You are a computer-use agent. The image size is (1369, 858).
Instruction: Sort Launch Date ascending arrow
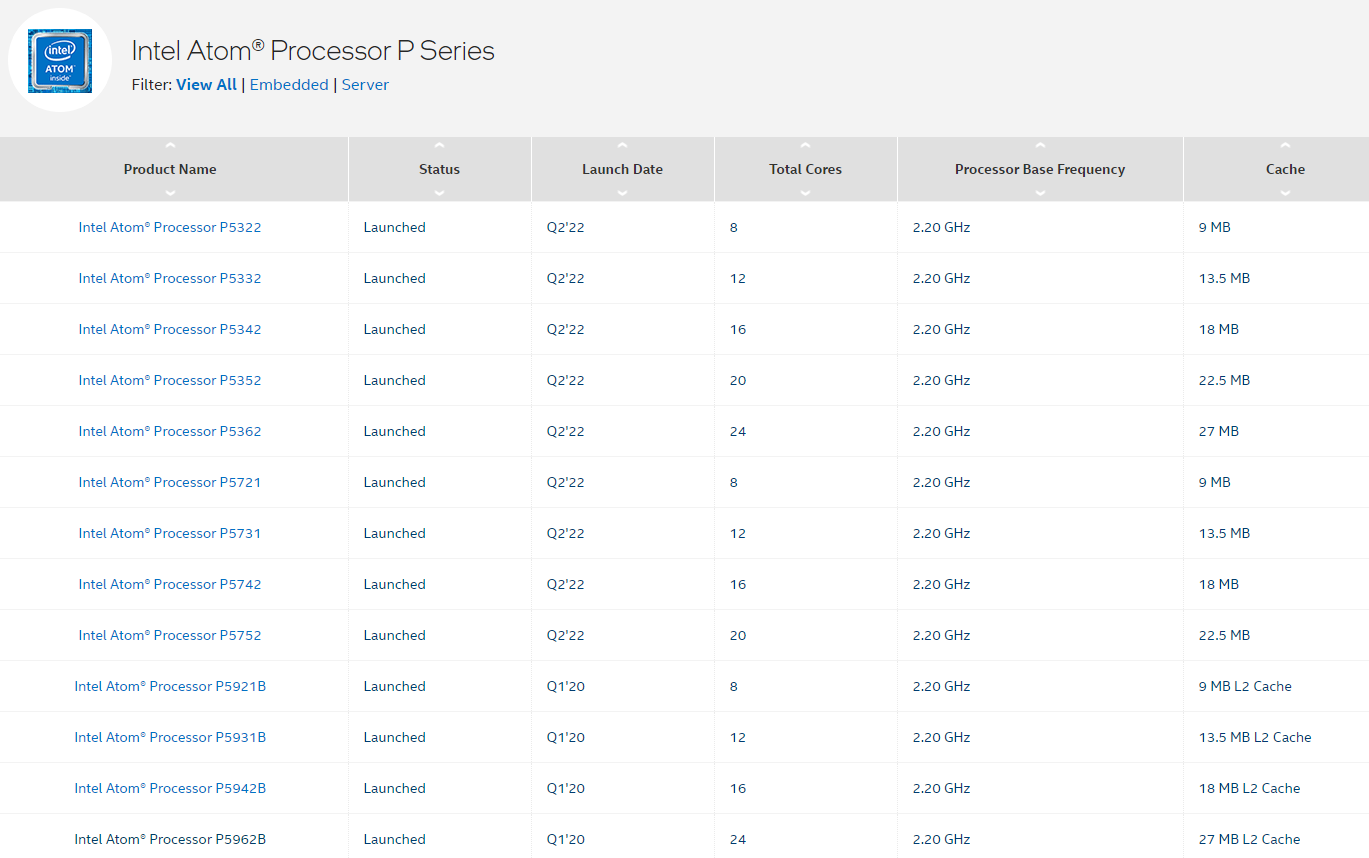click(x=623, y=146)
